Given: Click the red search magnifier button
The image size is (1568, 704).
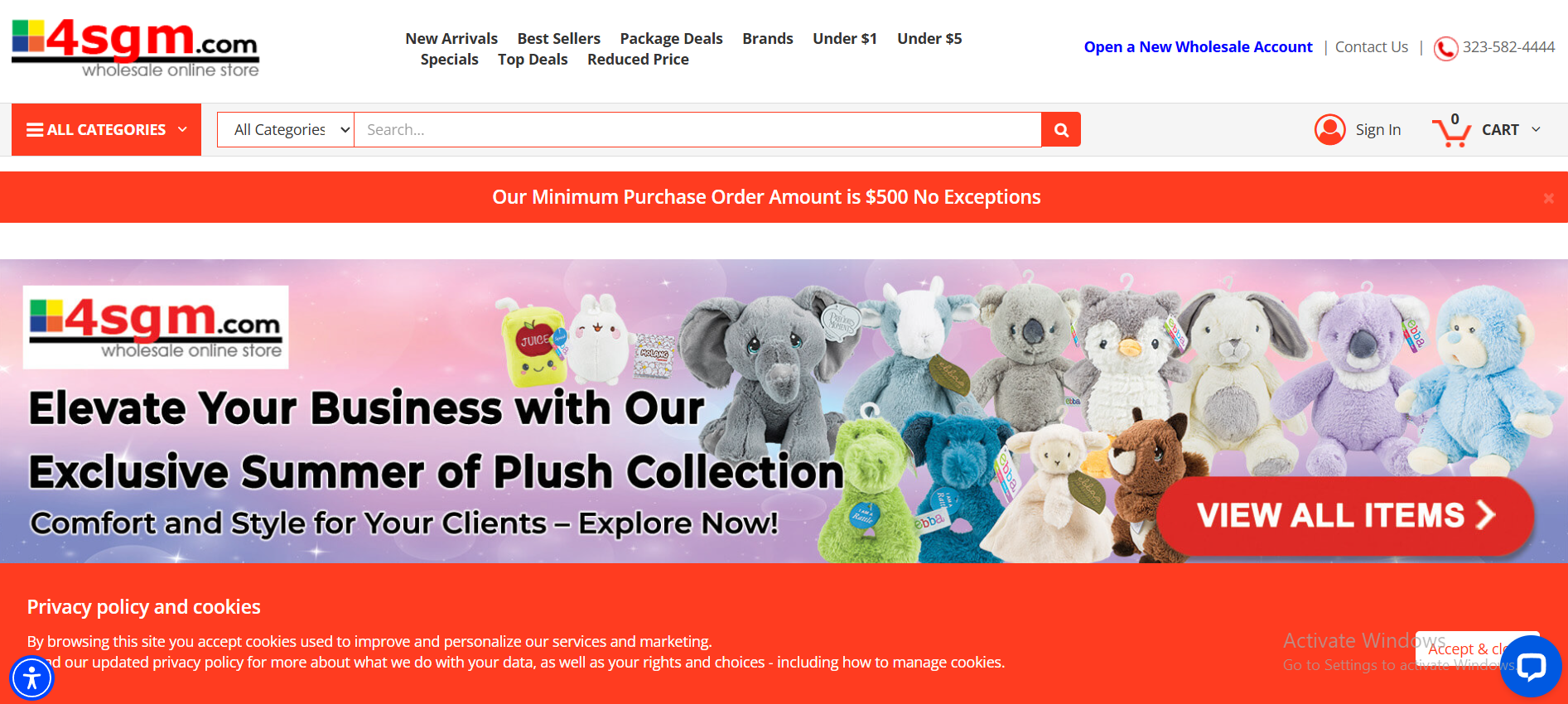Looking at the screenshot, I should [x=1061, y=130].
